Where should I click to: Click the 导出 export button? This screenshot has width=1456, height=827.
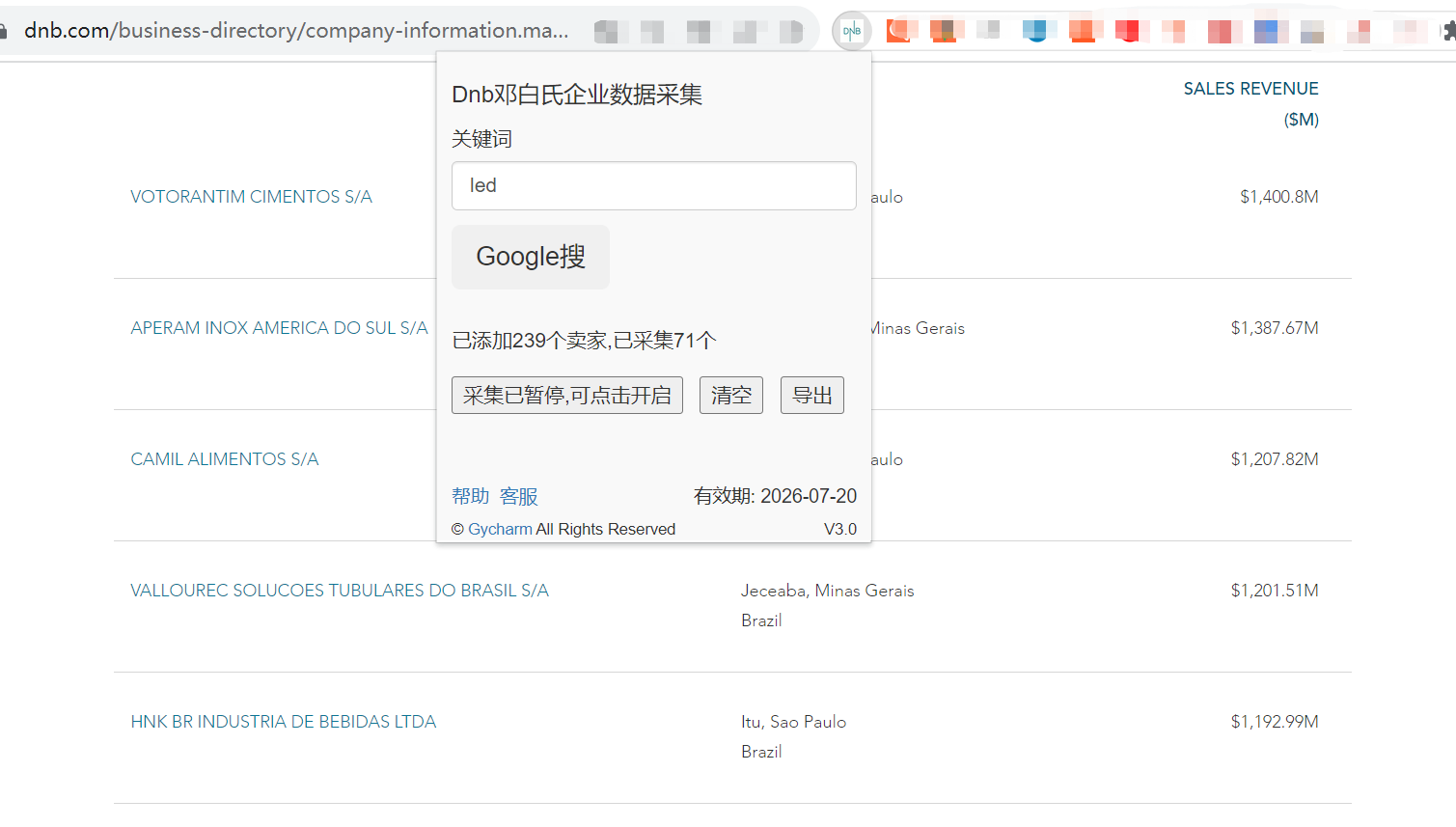tap(812, 396)
